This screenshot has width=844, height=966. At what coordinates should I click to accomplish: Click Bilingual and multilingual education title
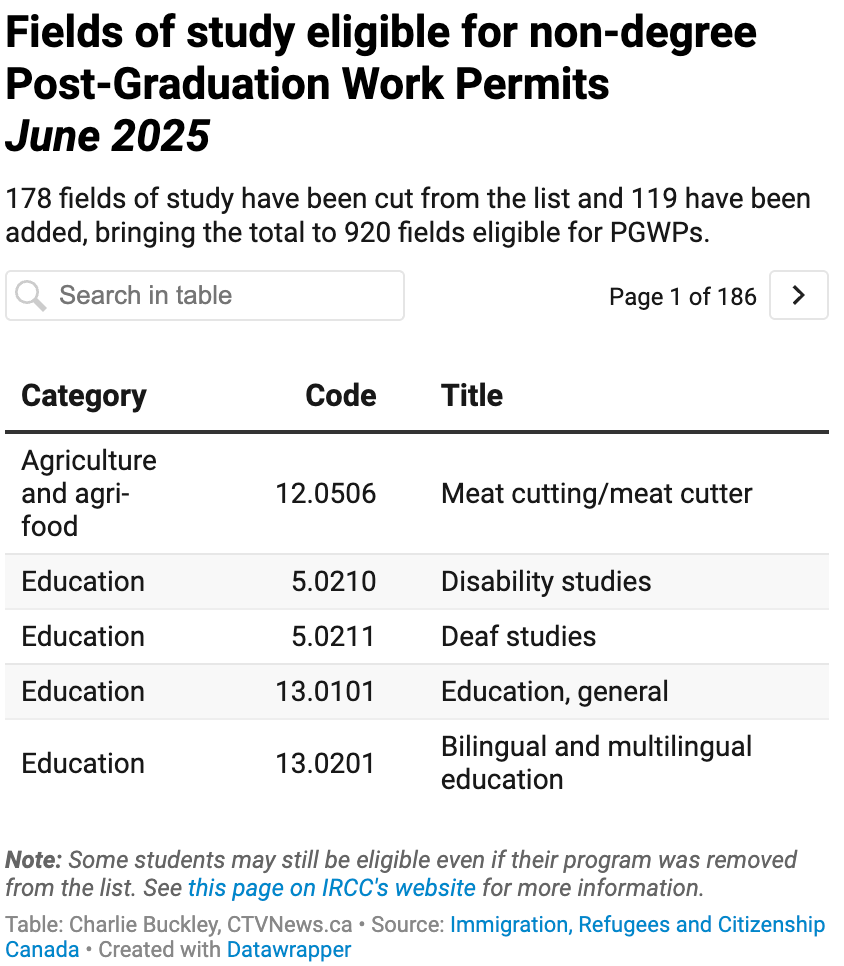596,763
